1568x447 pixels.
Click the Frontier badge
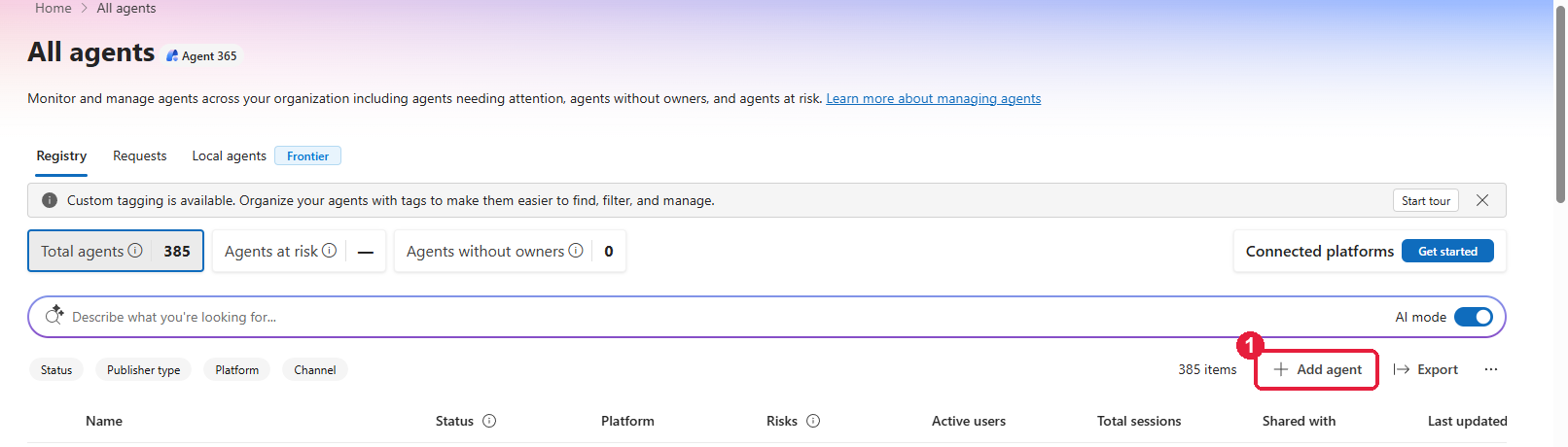click(307, 155)
